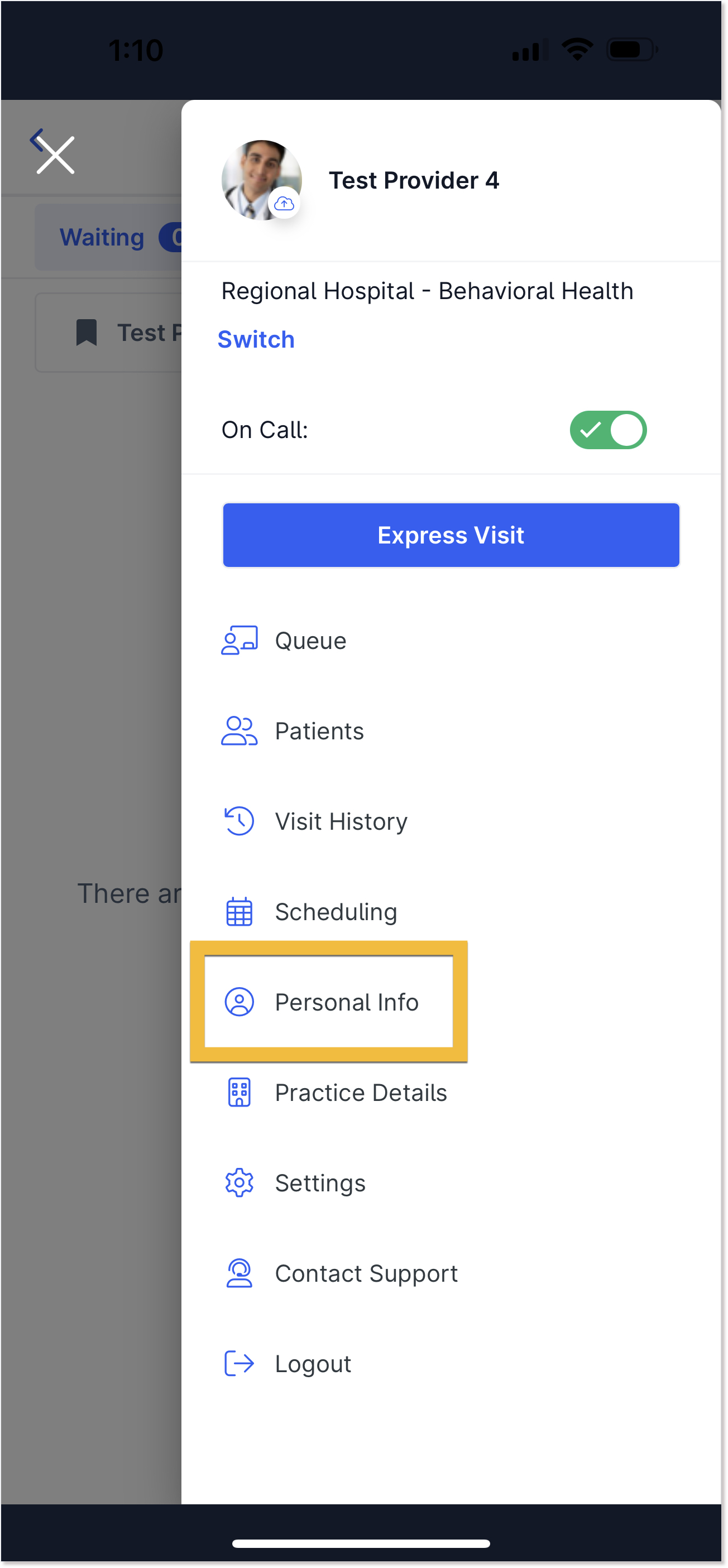Viewport: 728px width, 1568px height.
Task: Click the Settings gear icon
Action: click(x=240, y=1182)
